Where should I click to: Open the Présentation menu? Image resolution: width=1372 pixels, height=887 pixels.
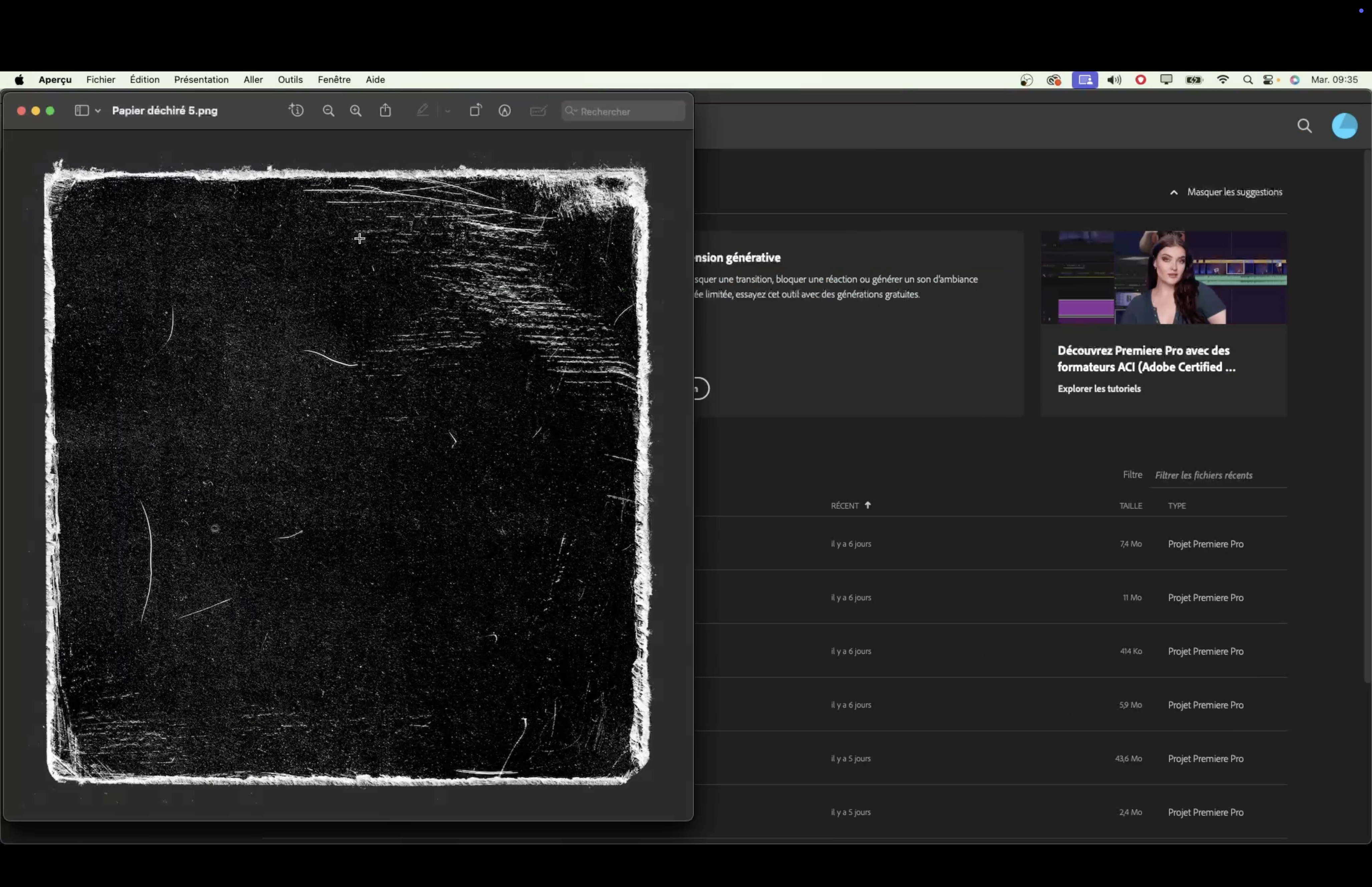coord(201,79)
